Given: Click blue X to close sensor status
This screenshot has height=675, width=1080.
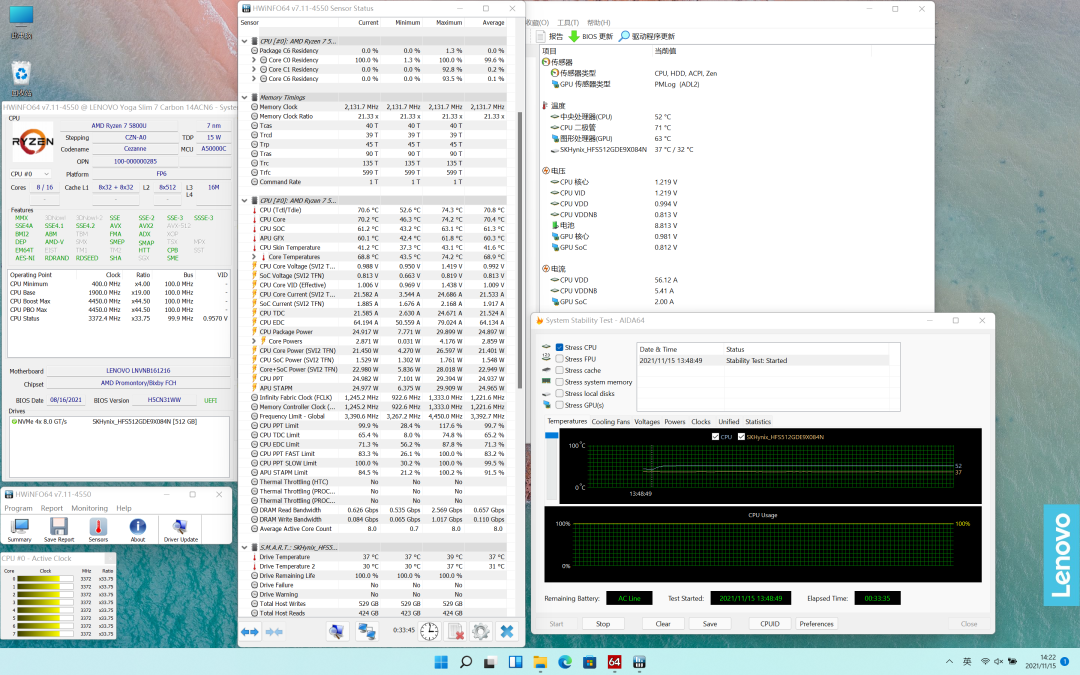Looking at the screenshot, I should pos(507,632).
